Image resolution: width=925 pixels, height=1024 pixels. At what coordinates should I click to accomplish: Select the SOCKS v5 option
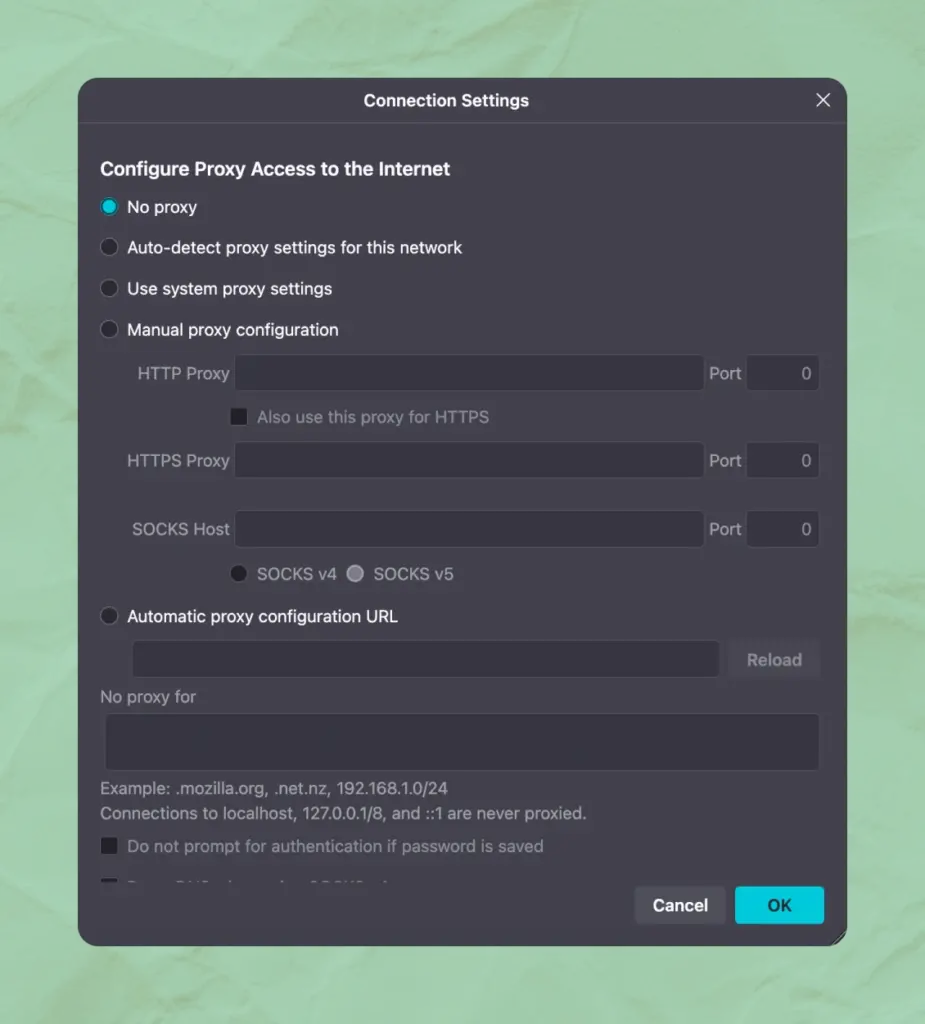click(355, 573)
